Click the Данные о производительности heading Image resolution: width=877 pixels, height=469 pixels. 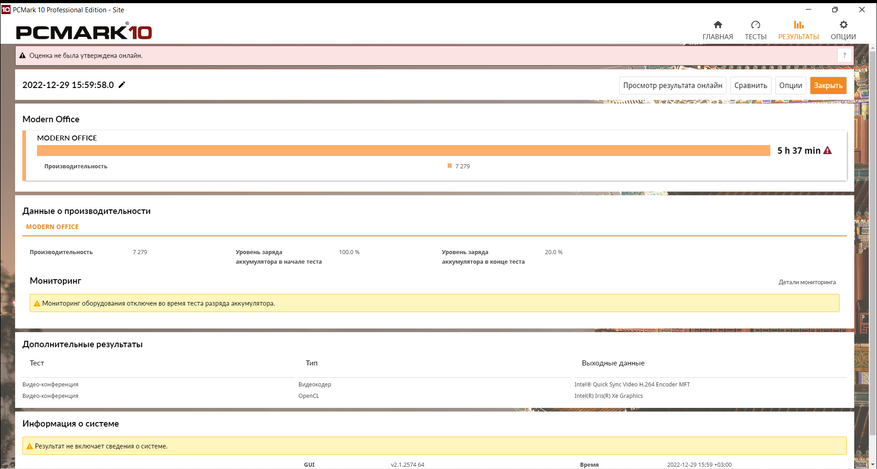click(86, 211)
